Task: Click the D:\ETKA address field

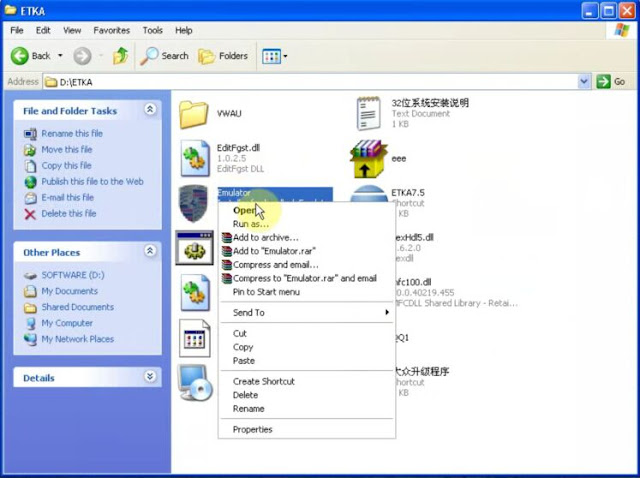Action: (310, 82)
